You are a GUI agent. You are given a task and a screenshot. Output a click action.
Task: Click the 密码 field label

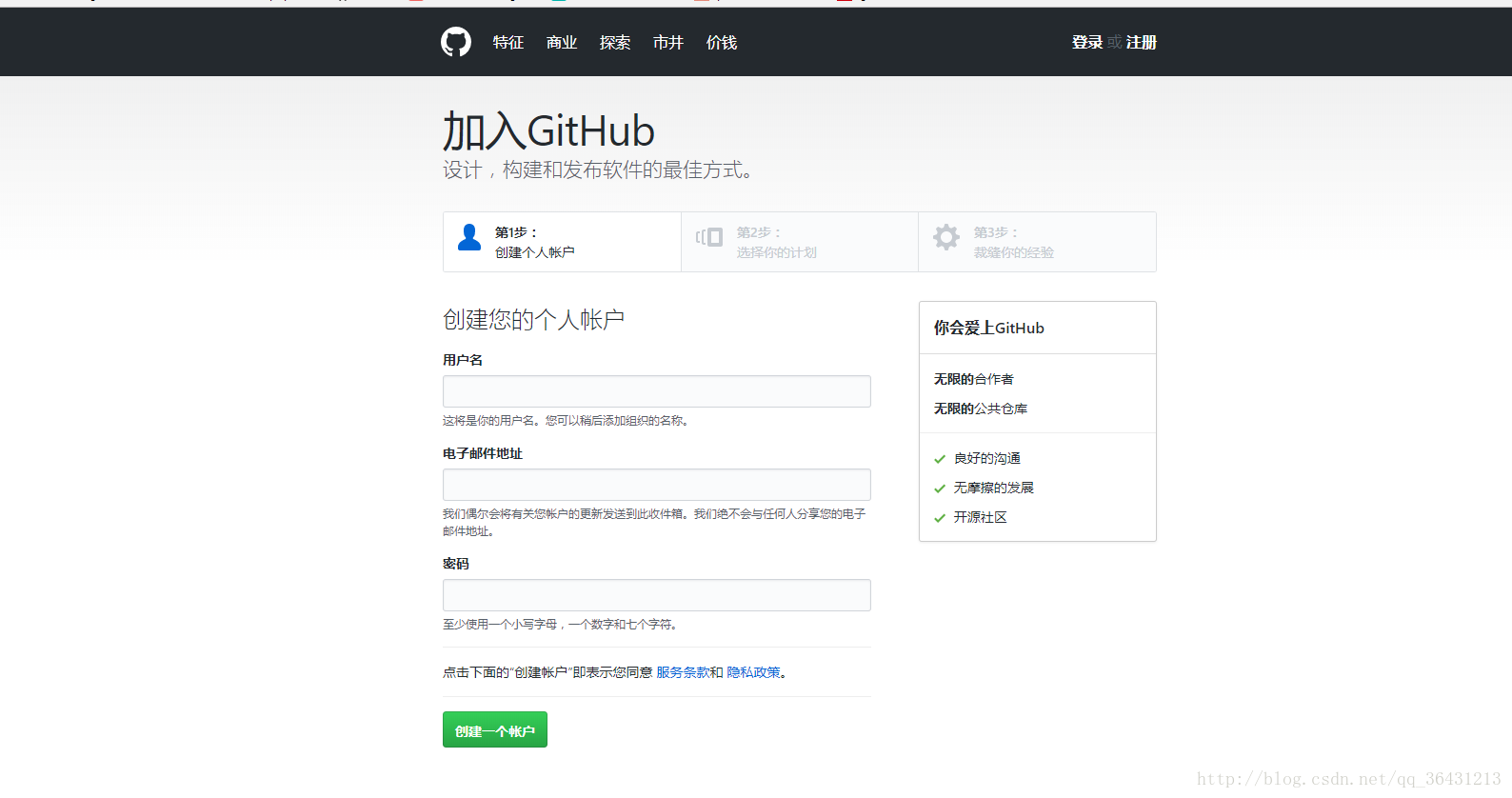coord(456,564)
